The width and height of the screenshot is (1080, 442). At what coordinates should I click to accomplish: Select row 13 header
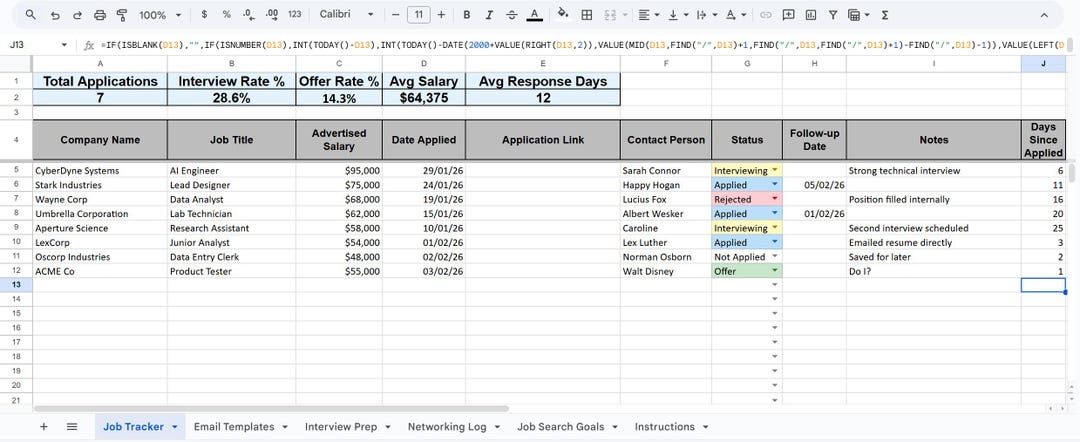pyautogui.click(x=16, y=285)
